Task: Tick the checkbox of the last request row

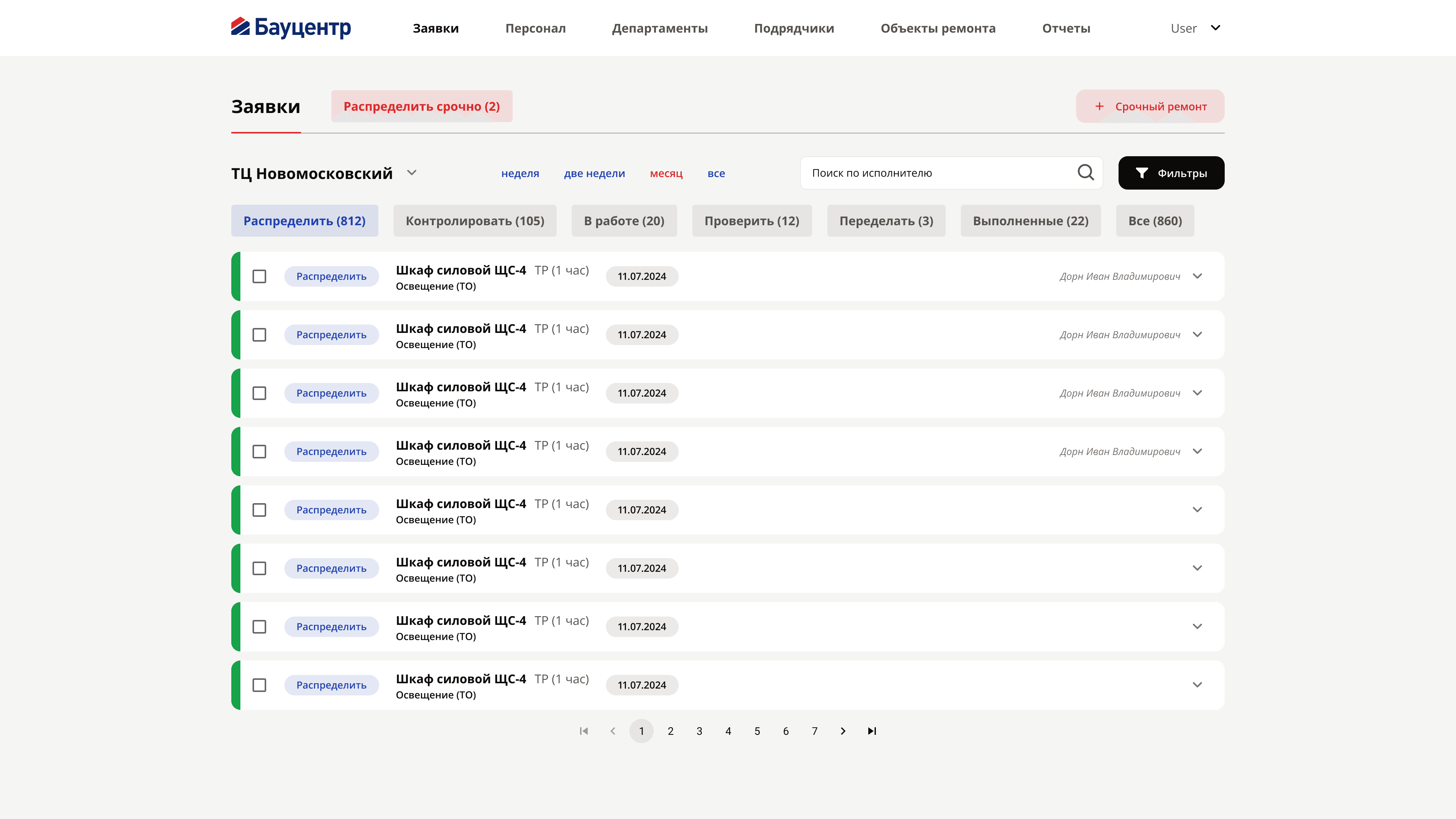Action: pyautogui.click(x=259, y=685)
